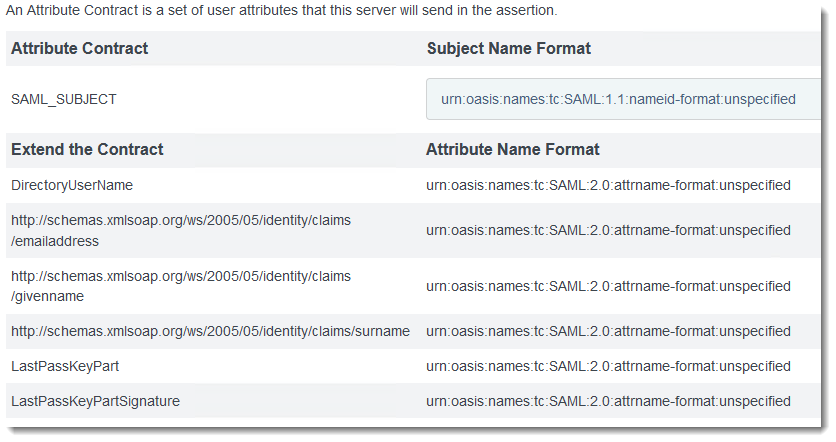Click the name format value for LastPassKeyPartSignature
This screenshot has height=442, width=836.
click(x=608, y=401)
